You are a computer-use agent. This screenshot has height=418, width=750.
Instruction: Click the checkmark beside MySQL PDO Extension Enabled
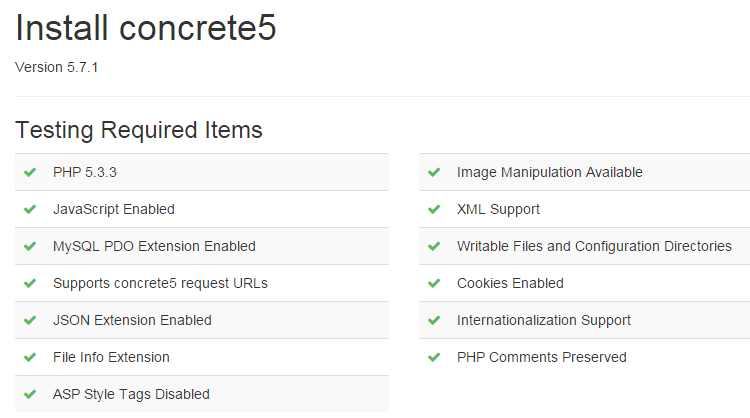pos(30,246)
